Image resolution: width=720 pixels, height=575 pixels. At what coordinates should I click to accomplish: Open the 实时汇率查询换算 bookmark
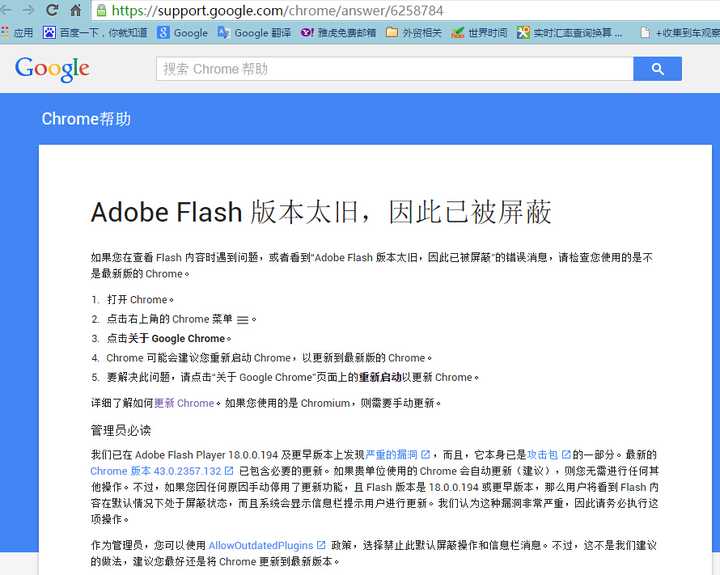[x=569, y=33]
